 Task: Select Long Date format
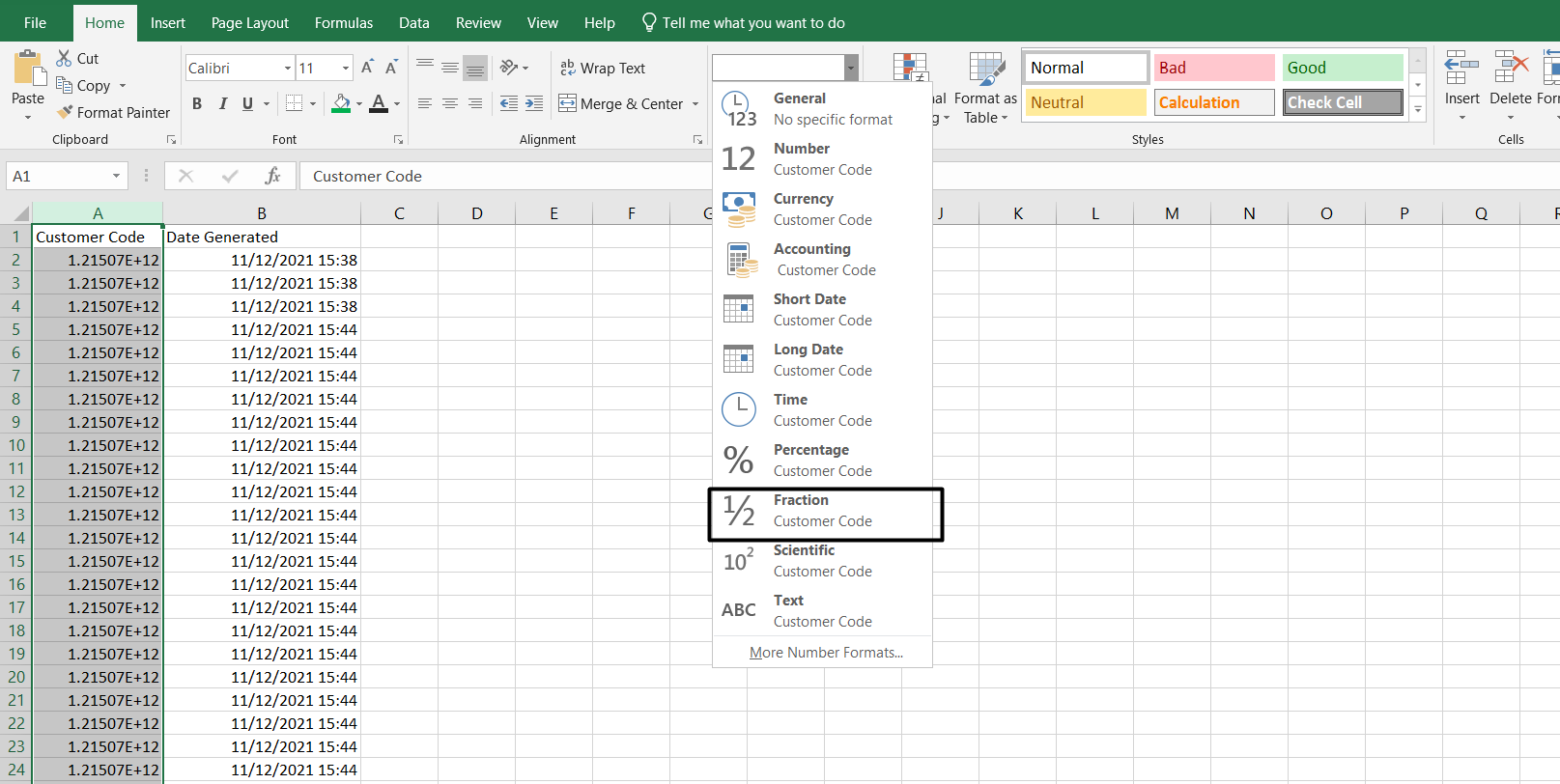point(822,359)
